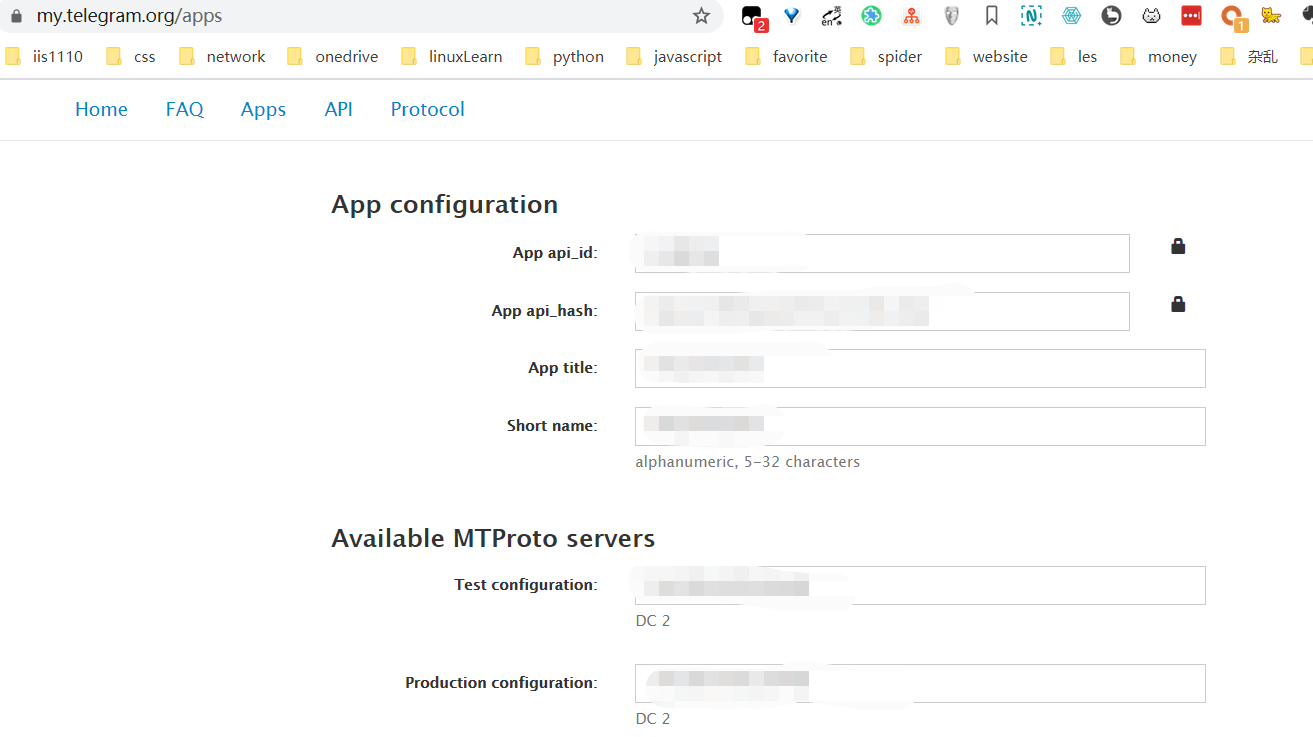The width and height of the screenshot is (1313, 737).
Task: Select the Test configuration field
Action: tap(920, 585)
